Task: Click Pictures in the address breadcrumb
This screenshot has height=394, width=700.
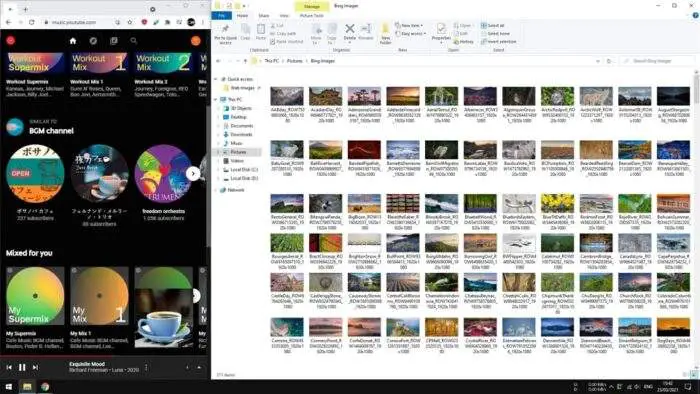Action: point(295,61)
